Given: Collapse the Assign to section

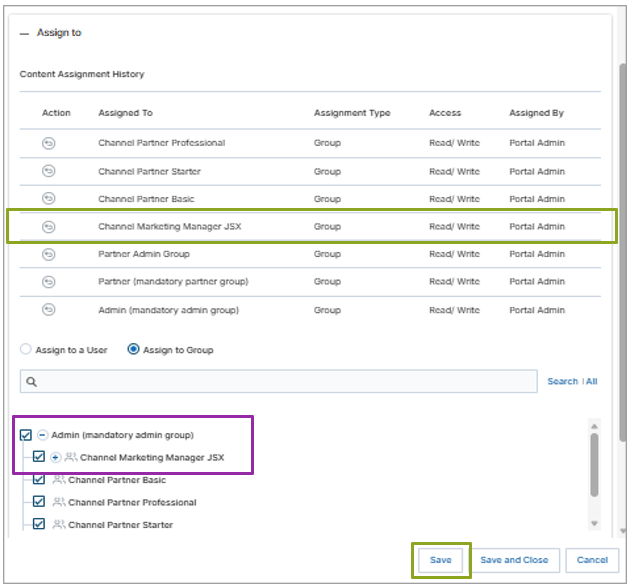Looking at the screenshot, I should click(24, 34).
